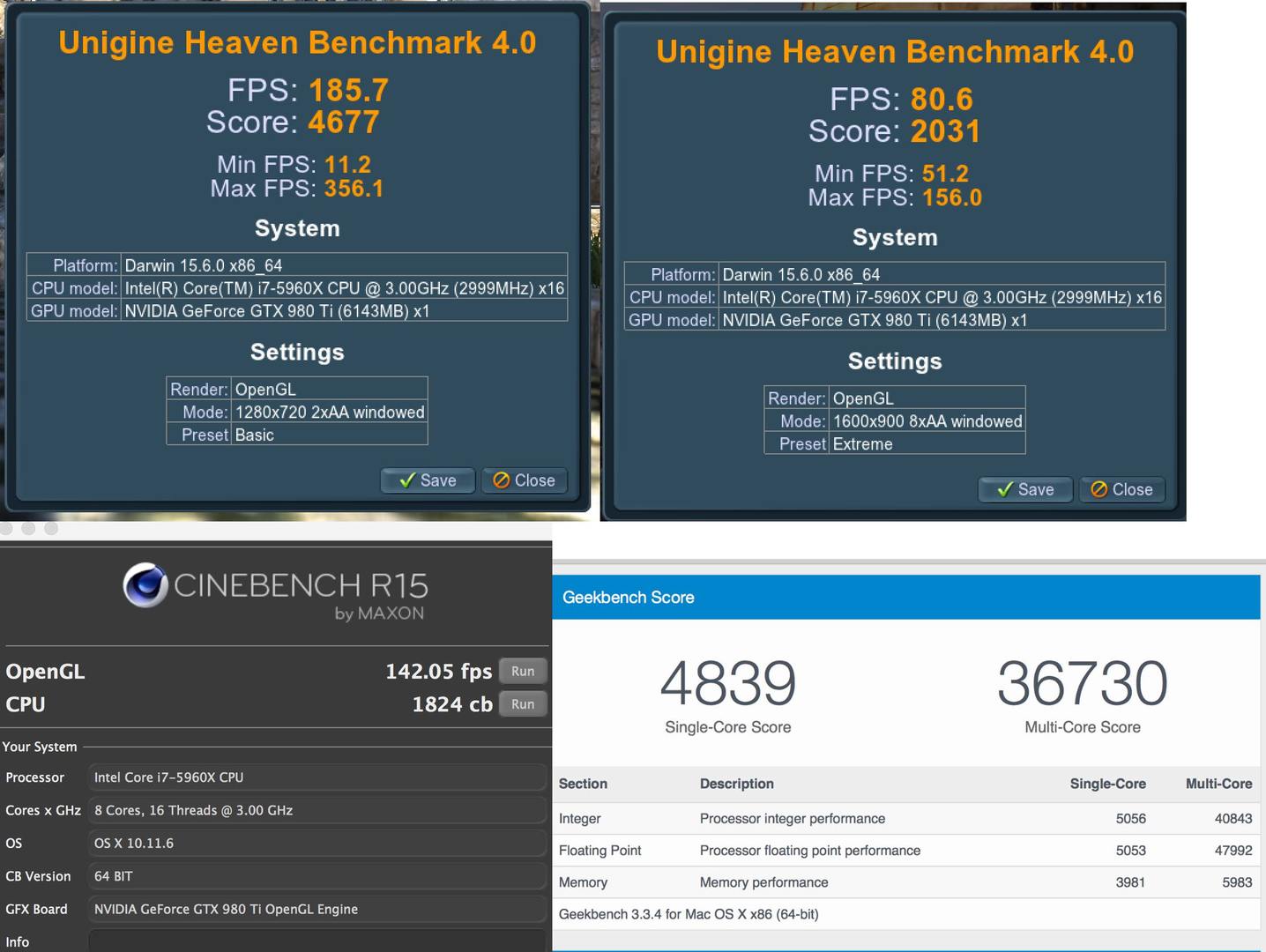
Task: Click the Min FPS 11.2 value
Action: click(x=347, y=165)
